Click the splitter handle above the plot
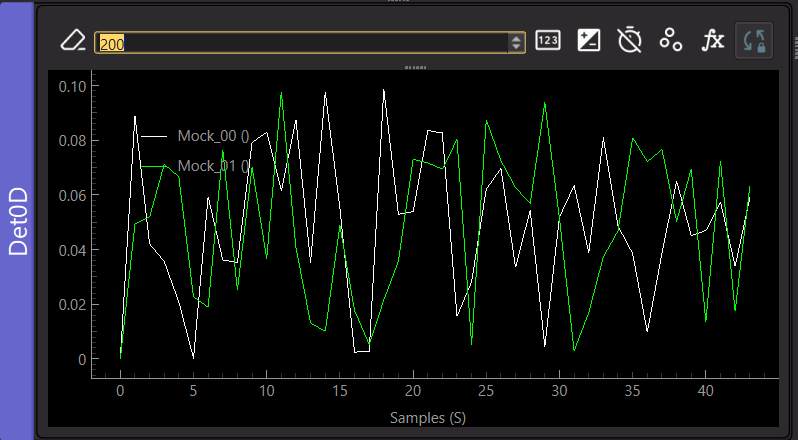 click(x=416, y=67)
